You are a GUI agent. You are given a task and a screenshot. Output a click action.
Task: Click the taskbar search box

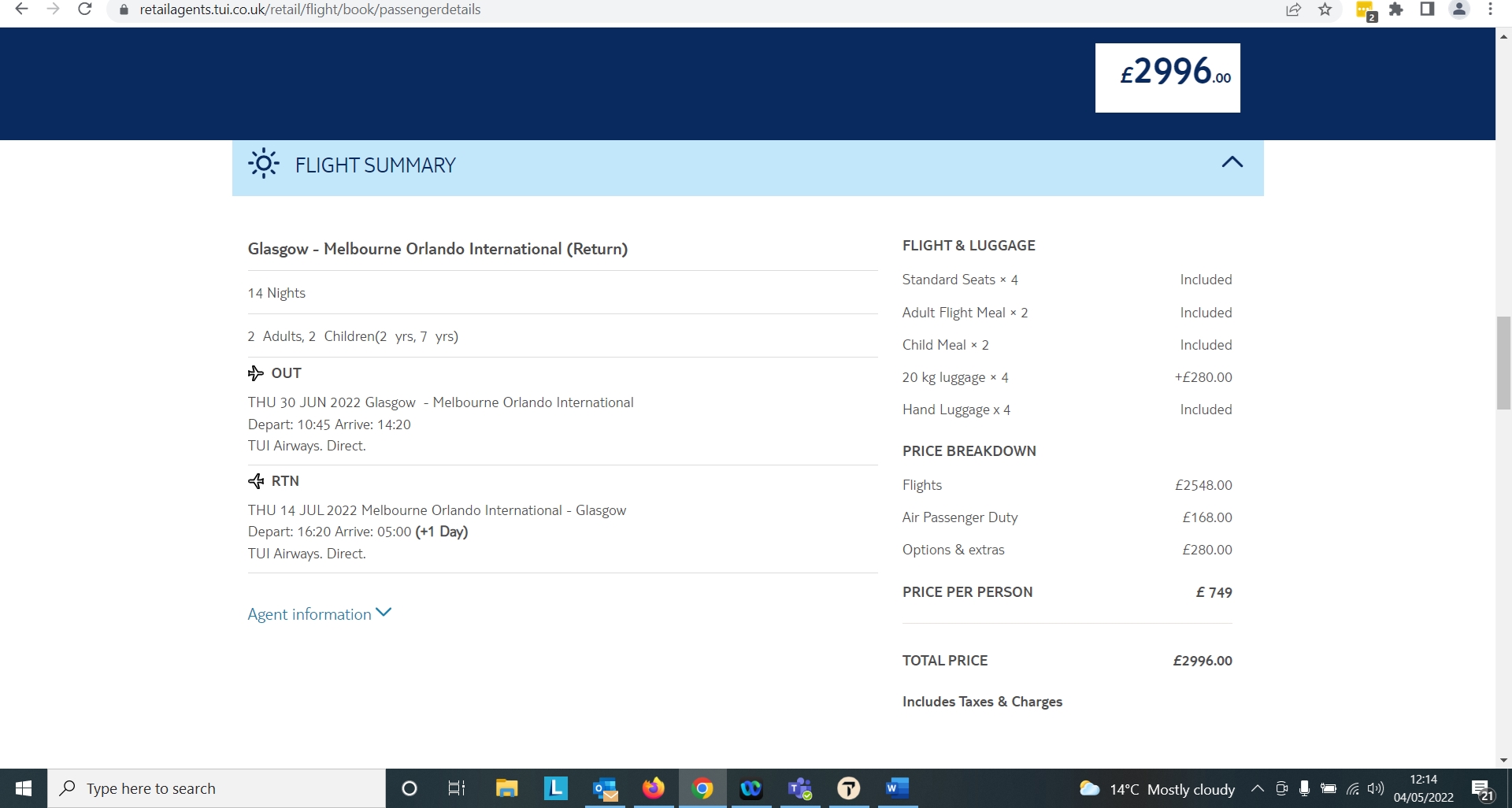pyautogui.click(x=217, y=788)
